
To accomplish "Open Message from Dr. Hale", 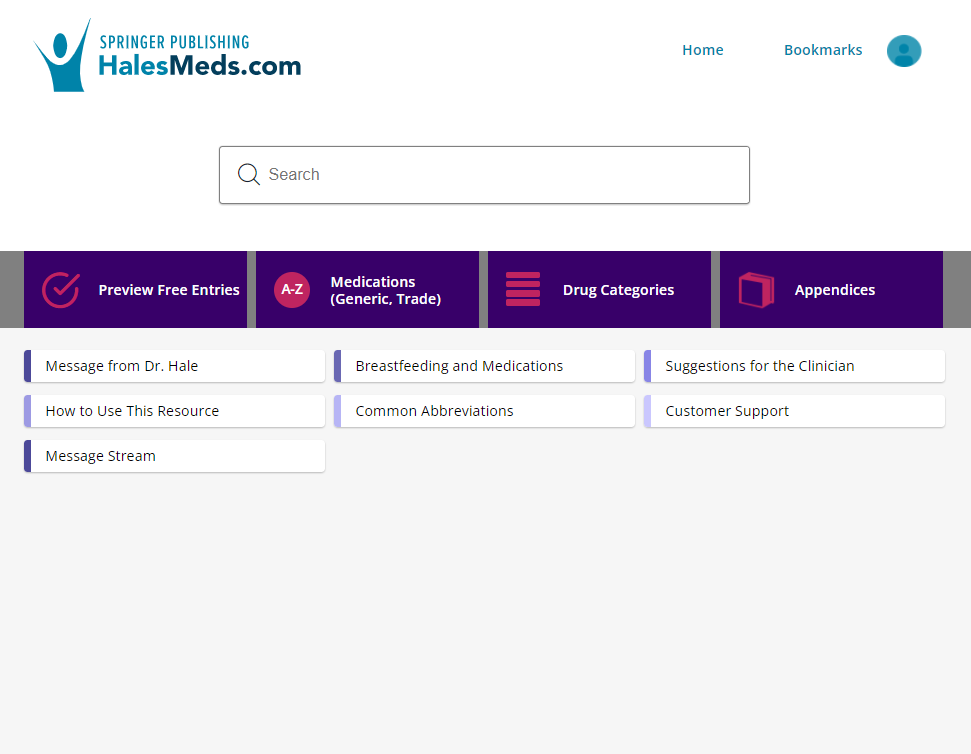I will [175, 366].
